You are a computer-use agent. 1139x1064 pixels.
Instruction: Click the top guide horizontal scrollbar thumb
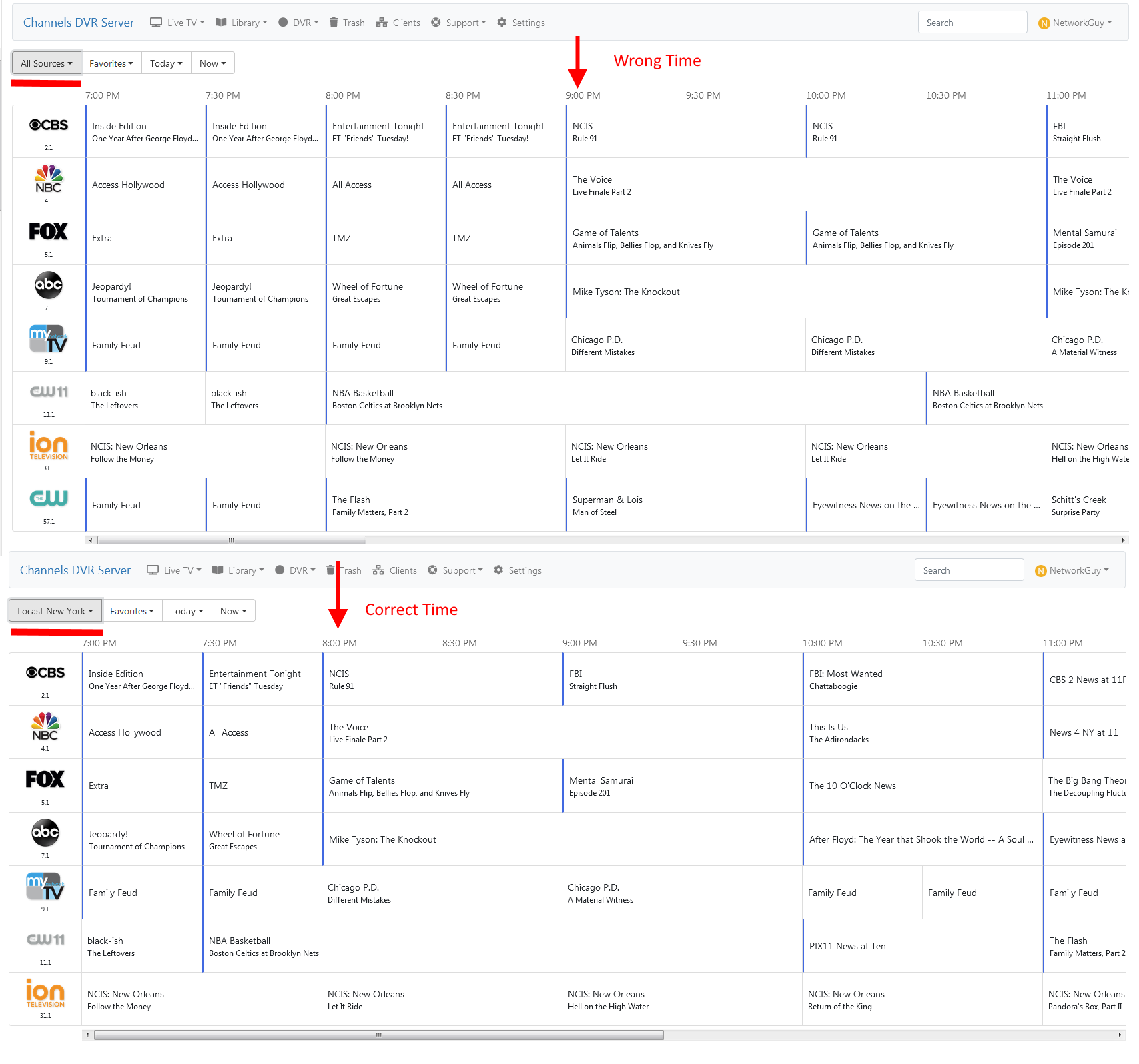click(x=231, y=540)
